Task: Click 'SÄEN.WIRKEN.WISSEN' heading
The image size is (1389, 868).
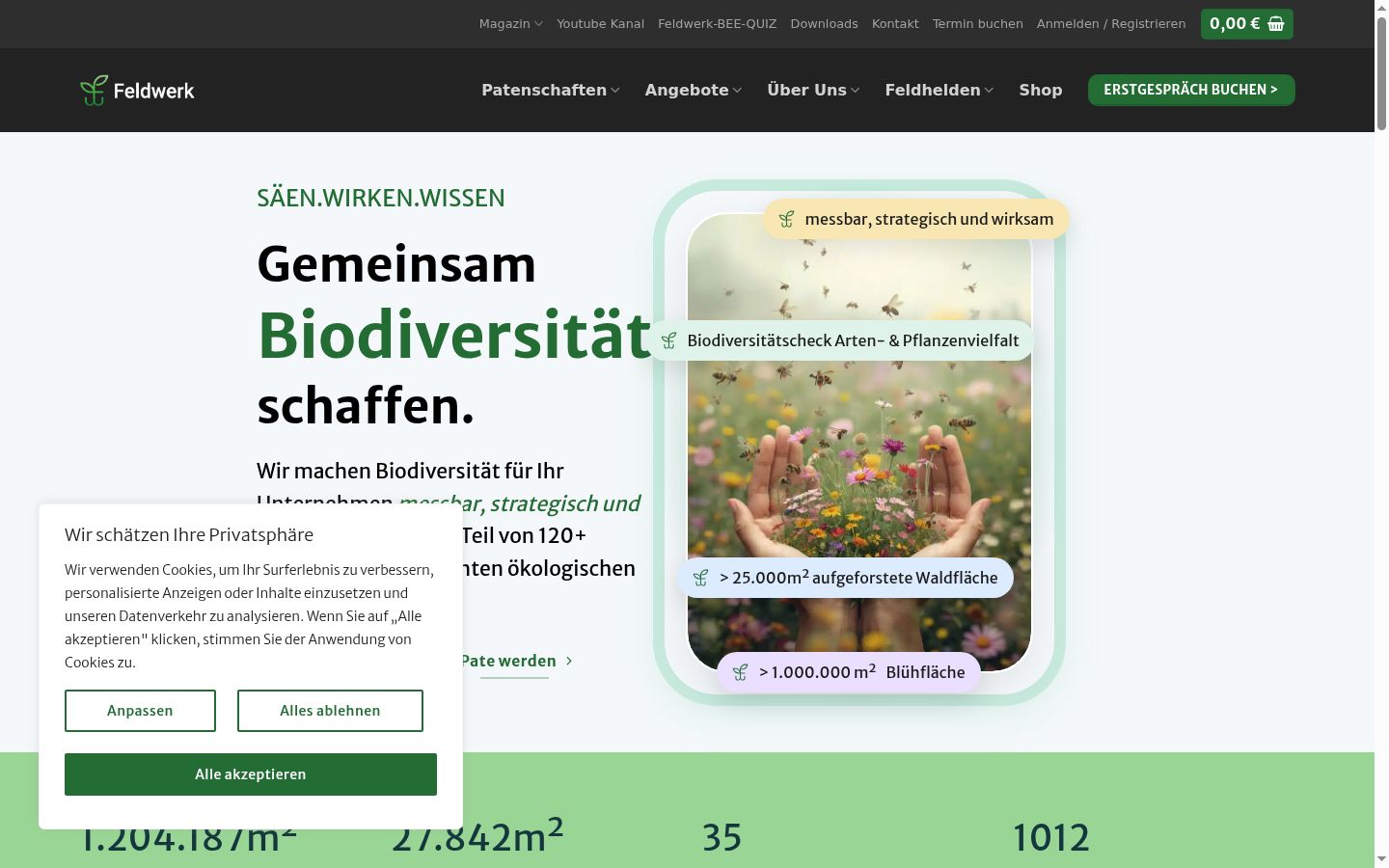Action: coord(381,198)
